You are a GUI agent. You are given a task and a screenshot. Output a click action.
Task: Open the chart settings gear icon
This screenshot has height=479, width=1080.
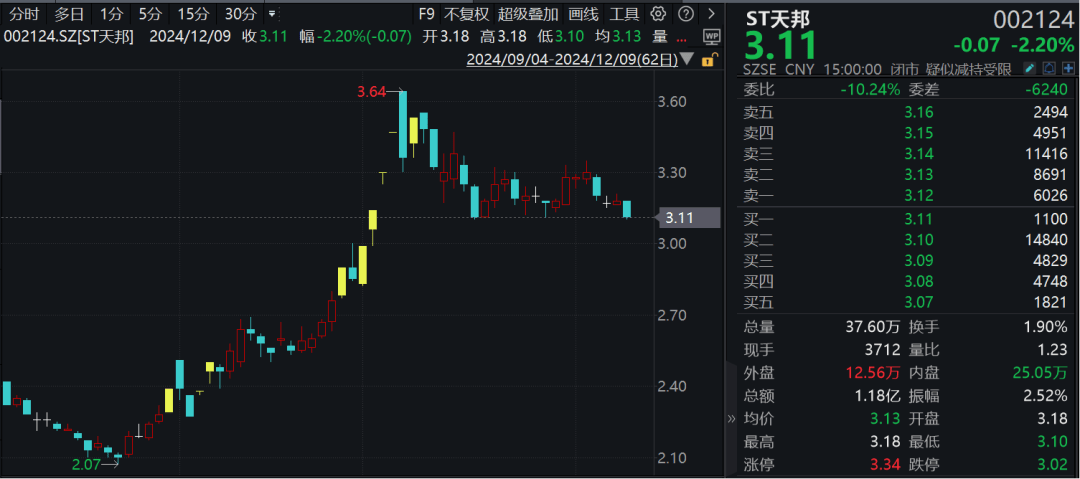click(658, 13)
